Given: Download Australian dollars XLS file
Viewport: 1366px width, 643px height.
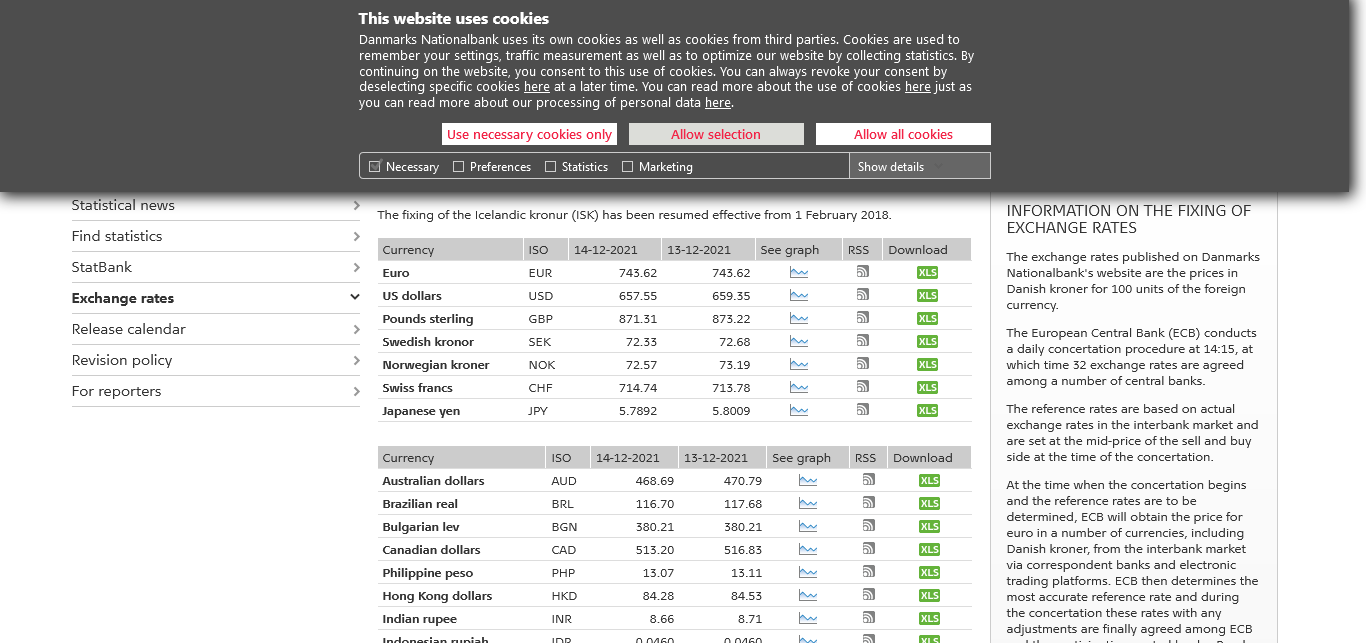Looking at the screenshot, I should tap(929, 481).
